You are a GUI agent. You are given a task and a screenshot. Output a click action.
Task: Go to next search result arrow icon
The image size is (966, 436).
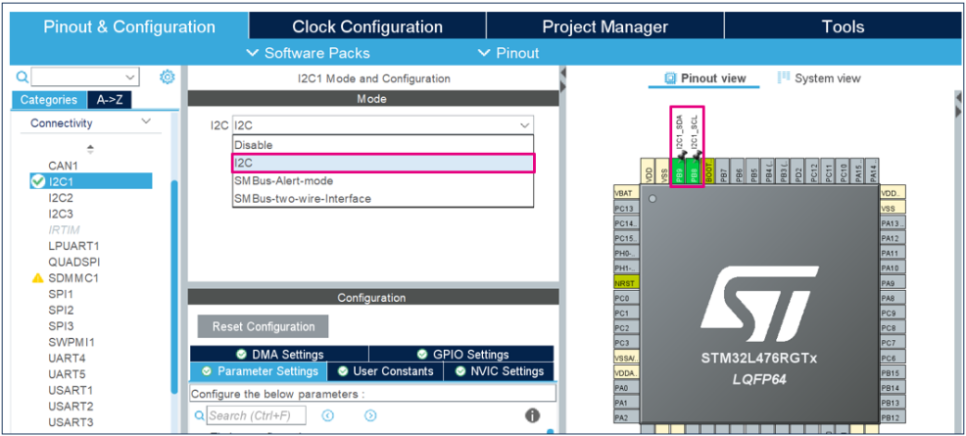click(x=370, y=416)
